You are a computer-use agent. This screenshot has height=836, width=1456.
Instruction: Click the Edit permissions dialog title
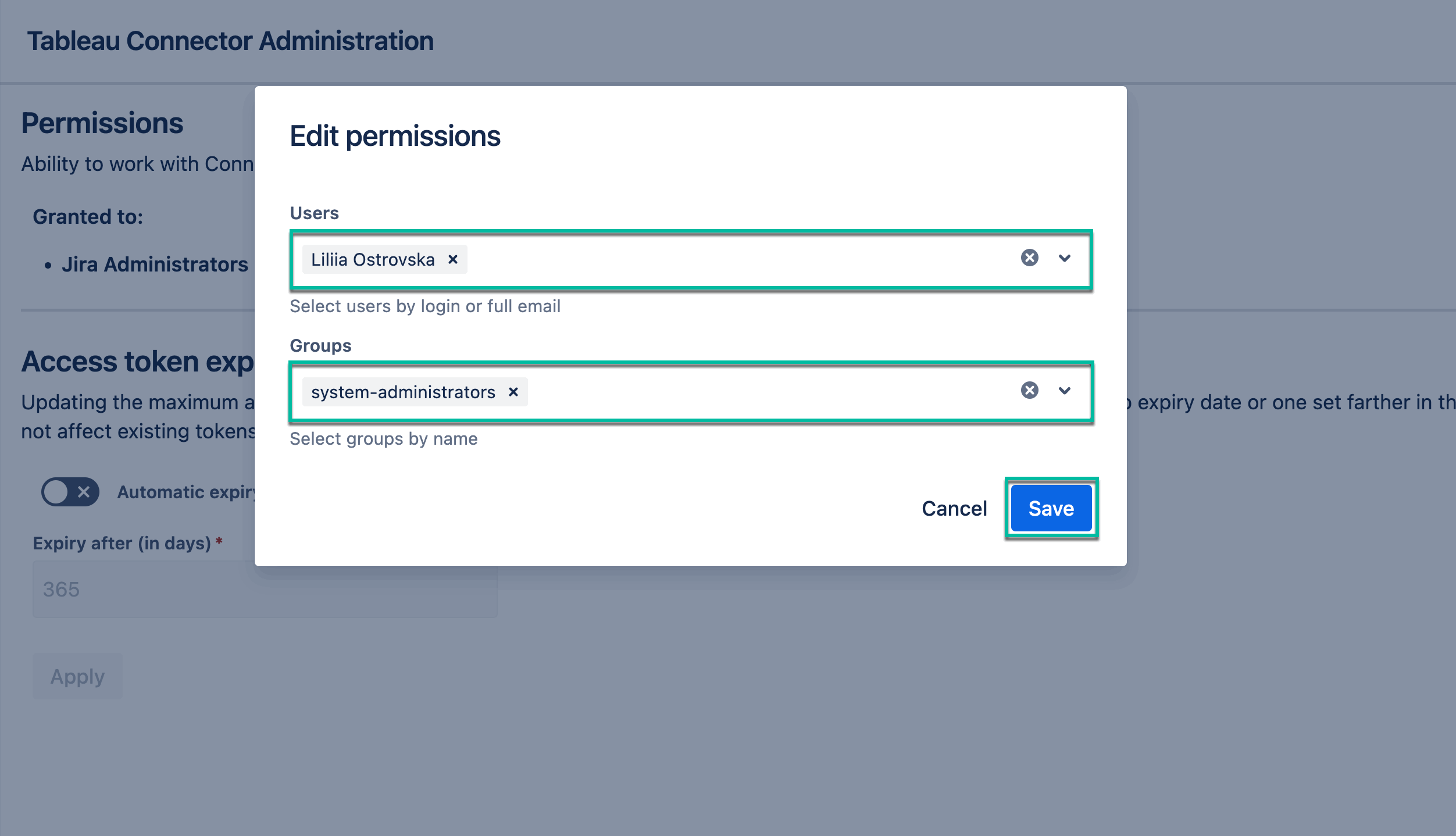click(395, 137)
